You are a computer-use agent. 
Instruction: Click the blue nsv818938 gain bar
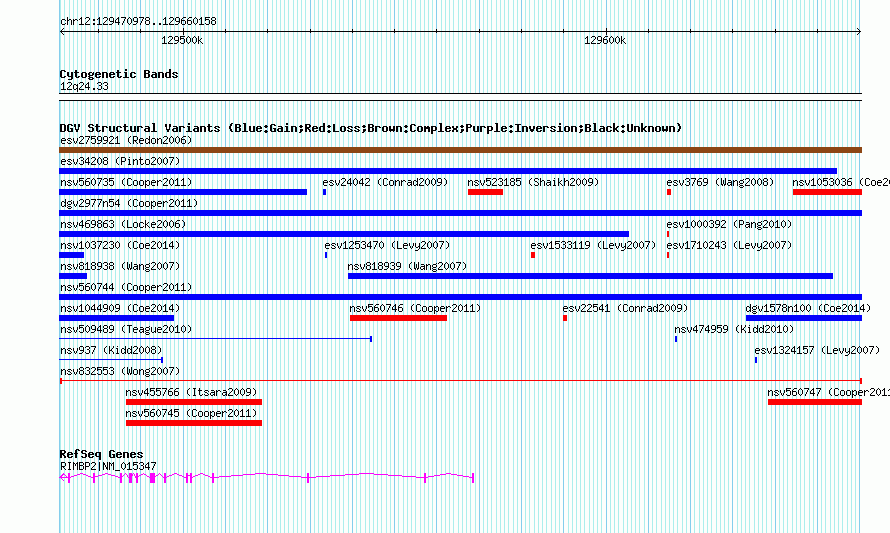click(x=73, y=276)
